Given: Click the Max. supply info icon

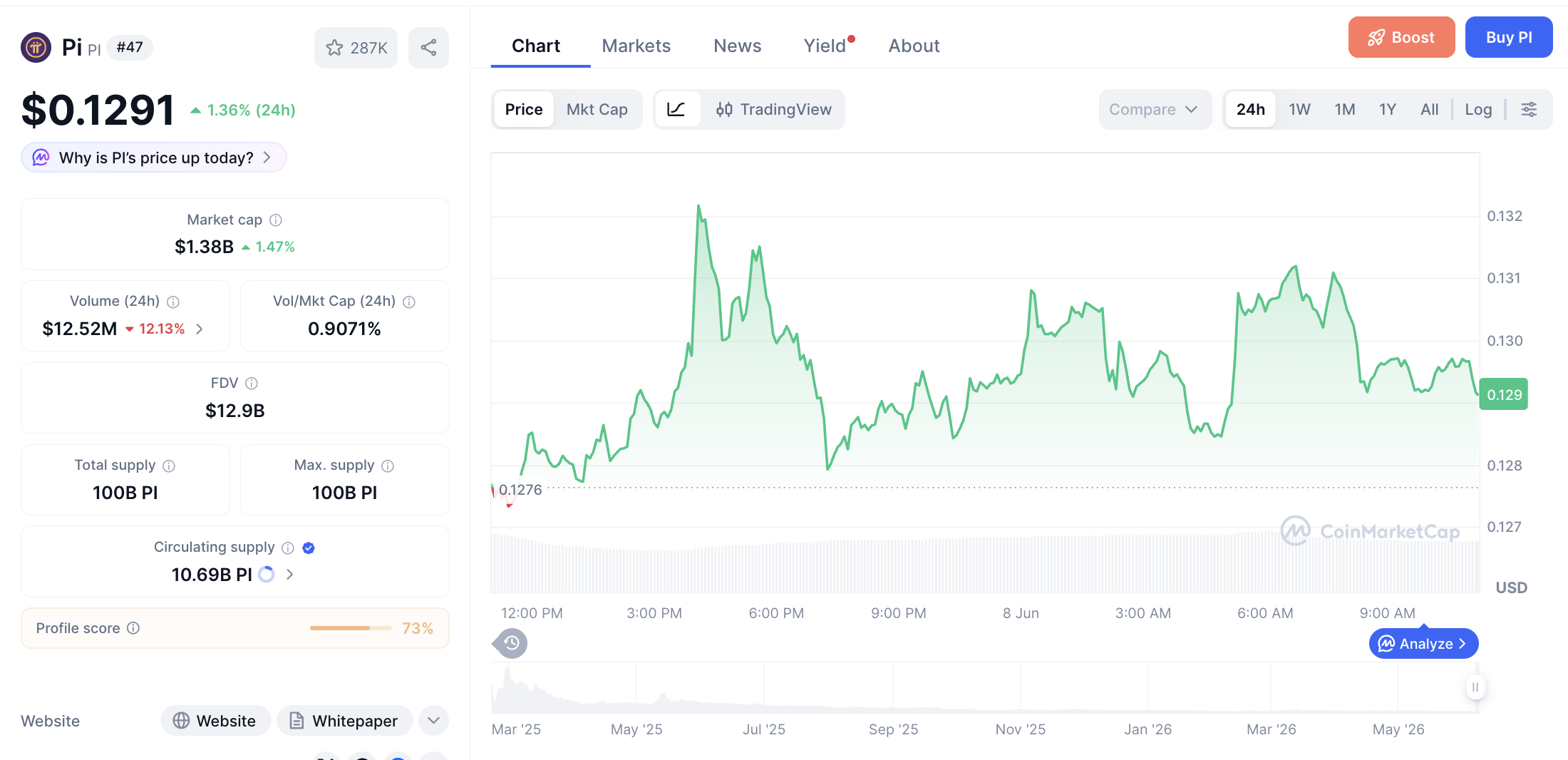Looking at the screenshot, I should 388,466.
